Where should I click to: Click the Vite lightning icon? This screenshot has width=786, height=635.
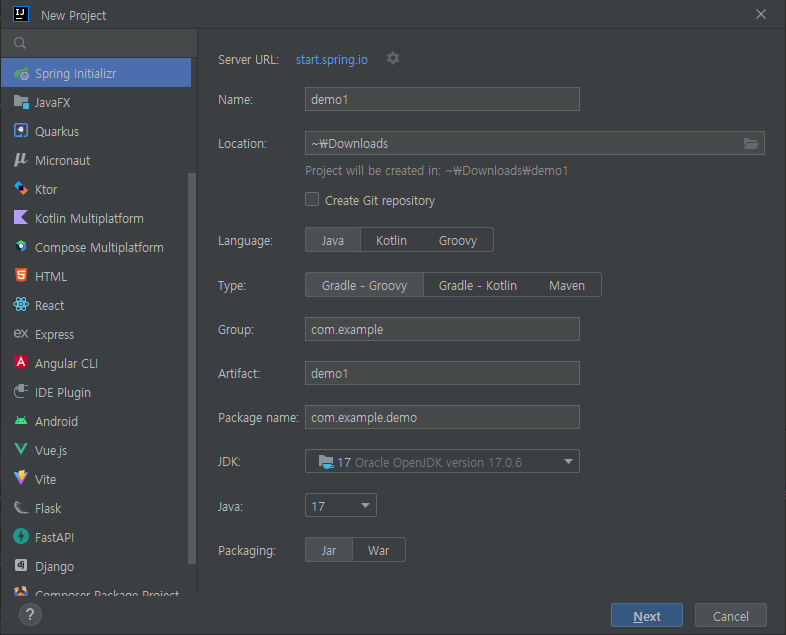coord(21,478)
